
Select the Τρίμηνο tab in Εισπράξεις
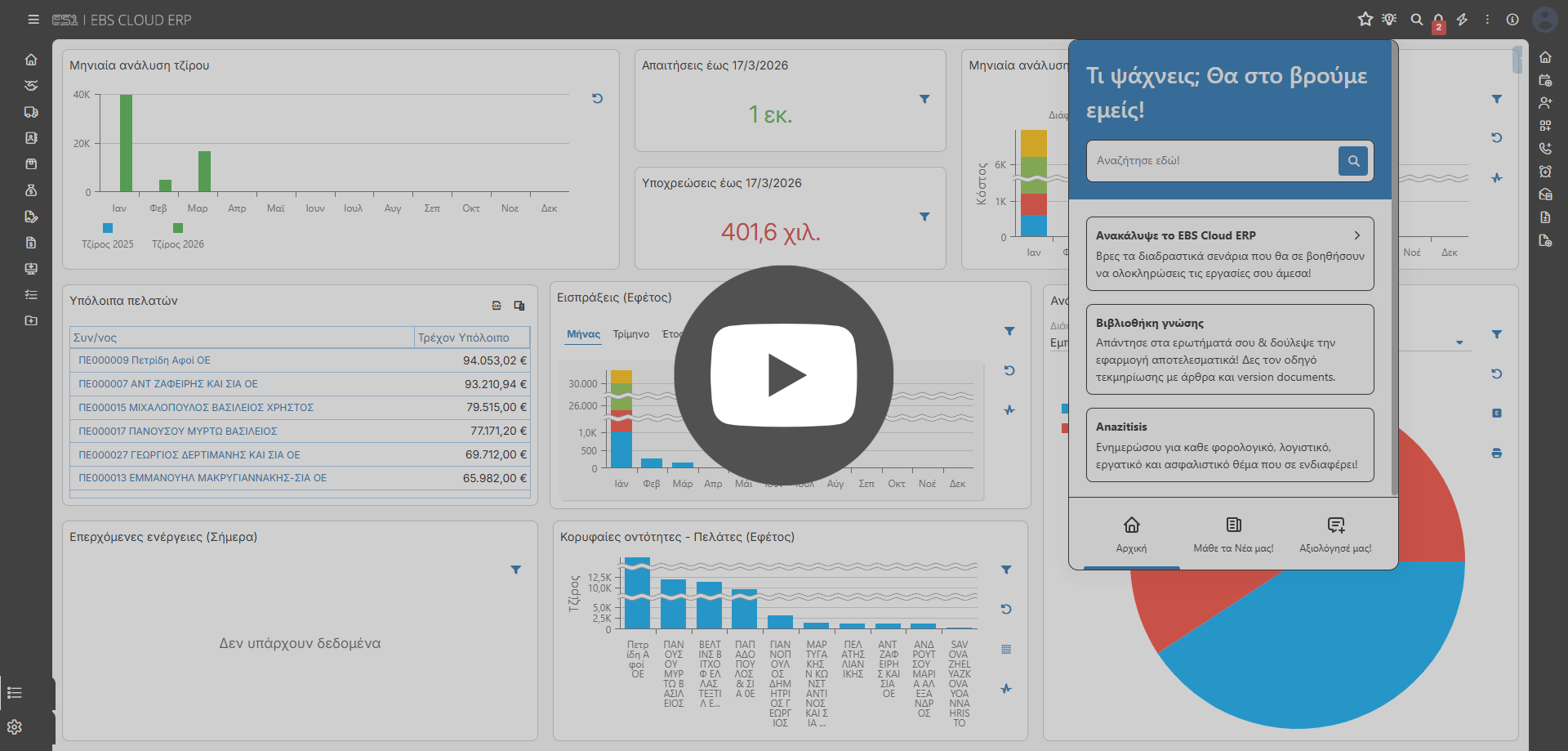[631, 334]
